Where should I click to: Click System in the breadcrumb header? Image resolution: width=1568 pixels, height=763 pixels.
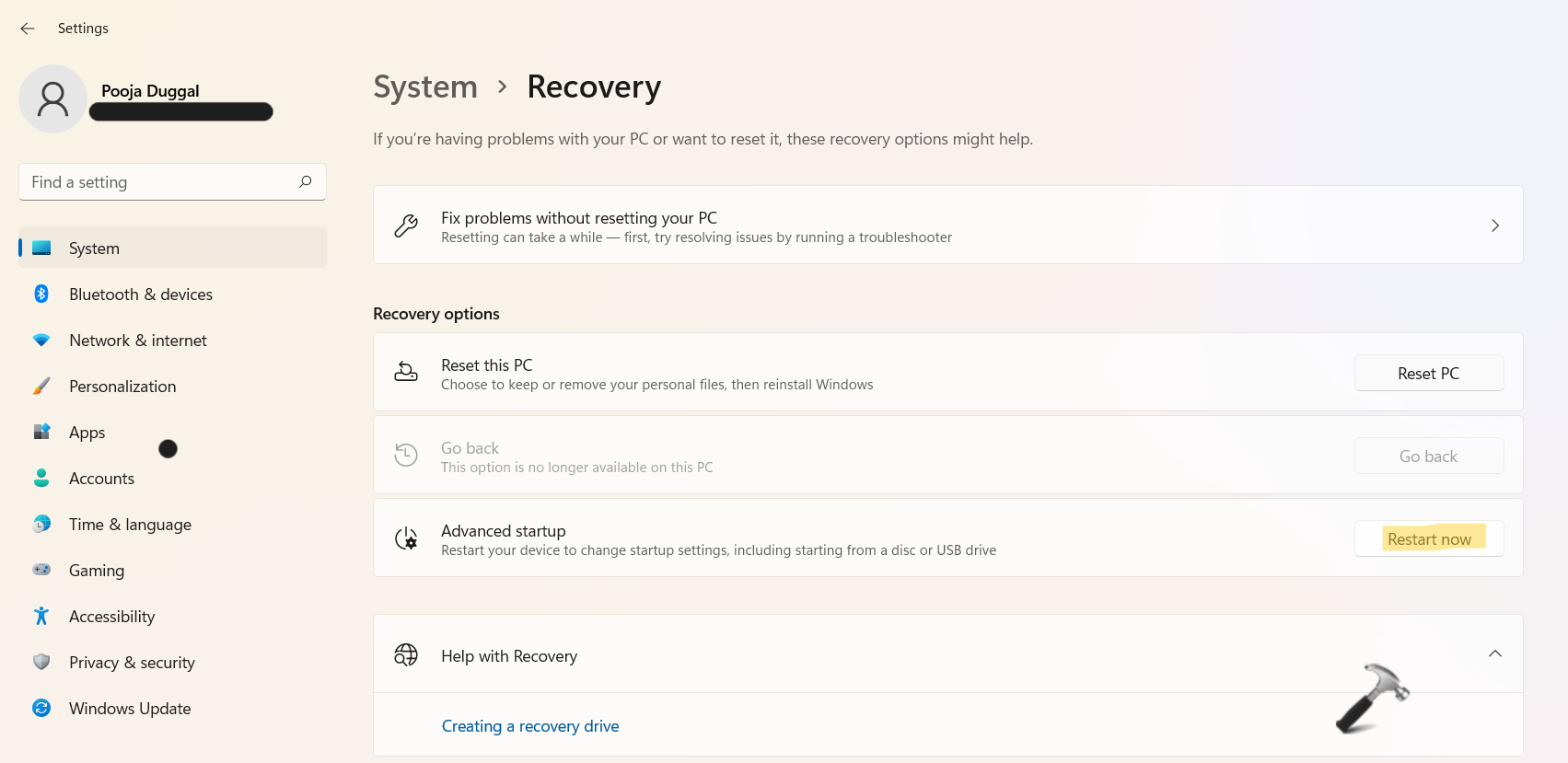click(x=425, y=87)
